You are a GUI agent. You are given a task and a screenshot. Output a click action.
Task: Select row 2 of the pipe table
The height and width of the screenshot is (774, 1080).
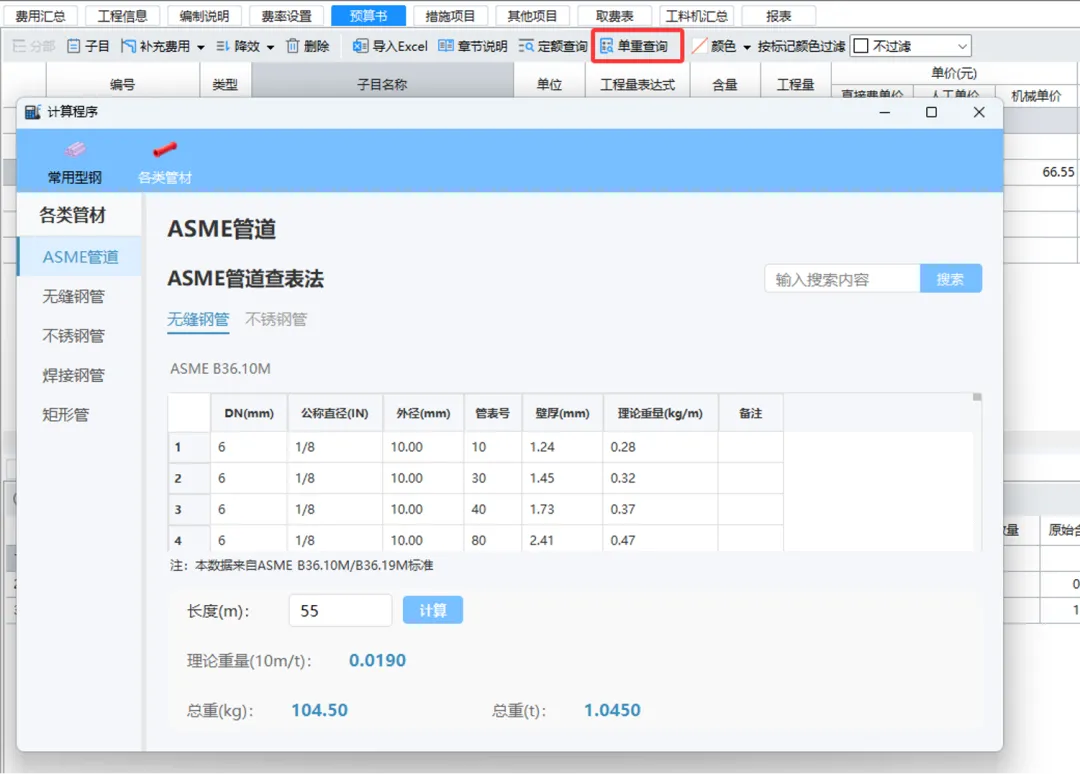475,478
